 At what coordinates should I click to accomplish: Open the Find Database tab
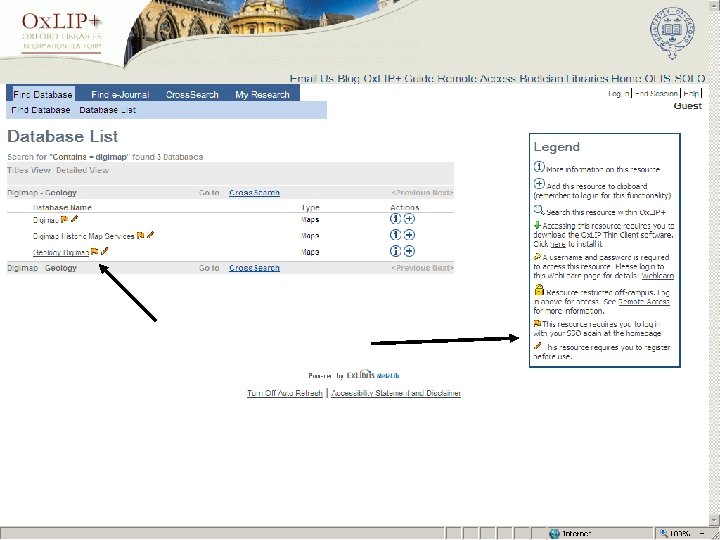(42, 95)
